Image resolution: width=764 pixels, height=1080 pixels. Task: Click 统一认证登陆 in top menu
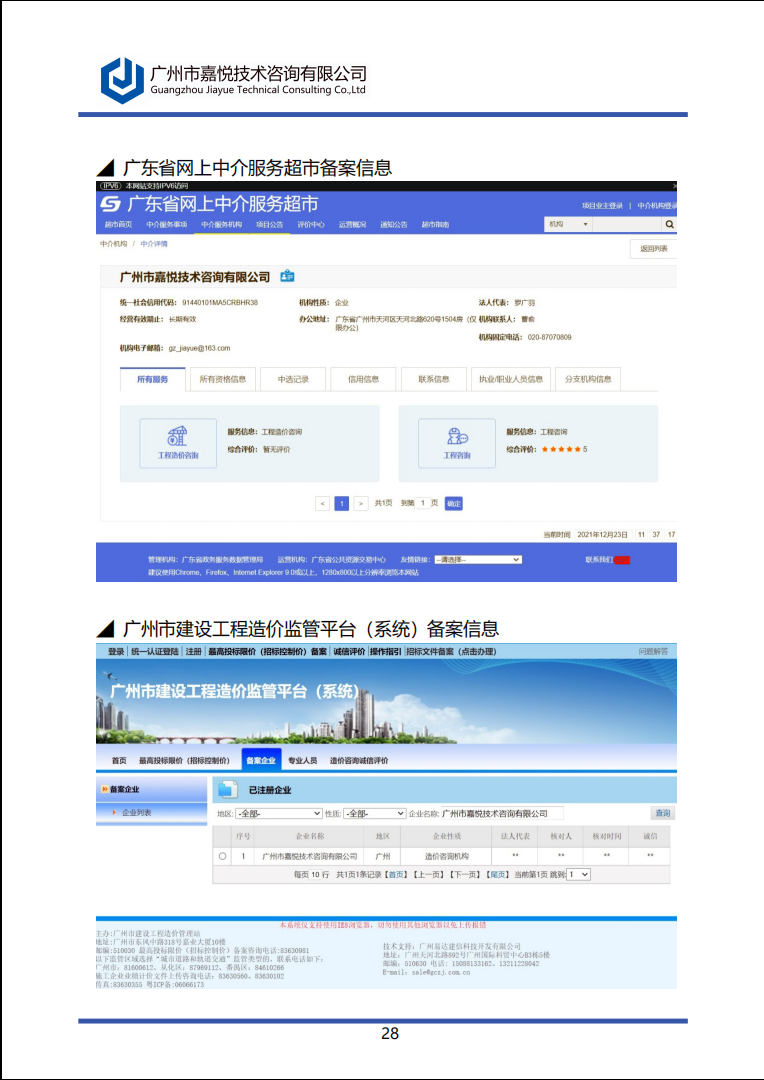pyautogui.click(x=155, y=652)
